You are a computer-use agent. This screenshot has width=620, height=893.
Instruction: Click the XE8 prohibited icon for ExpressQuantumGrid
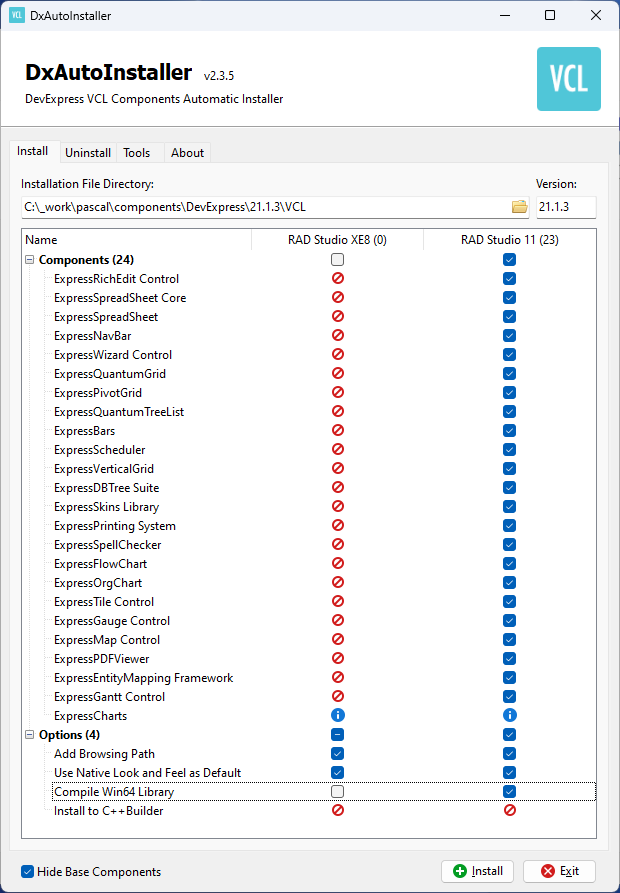pos(338,374)
